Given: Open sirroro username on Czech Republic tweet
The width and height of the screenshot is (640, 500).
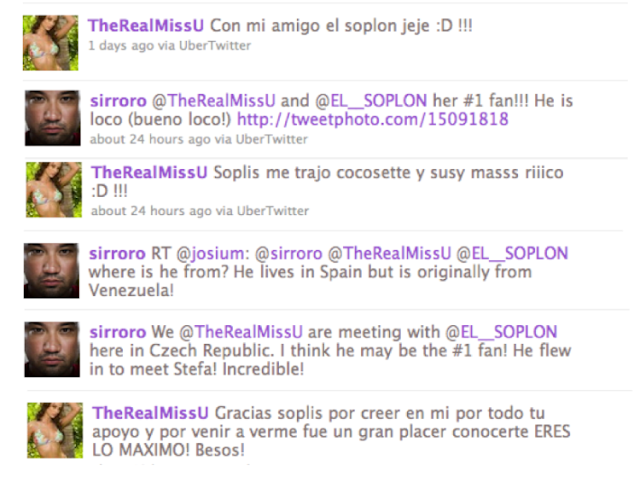Looking at the screenshot, I should [x=118, y=332].
